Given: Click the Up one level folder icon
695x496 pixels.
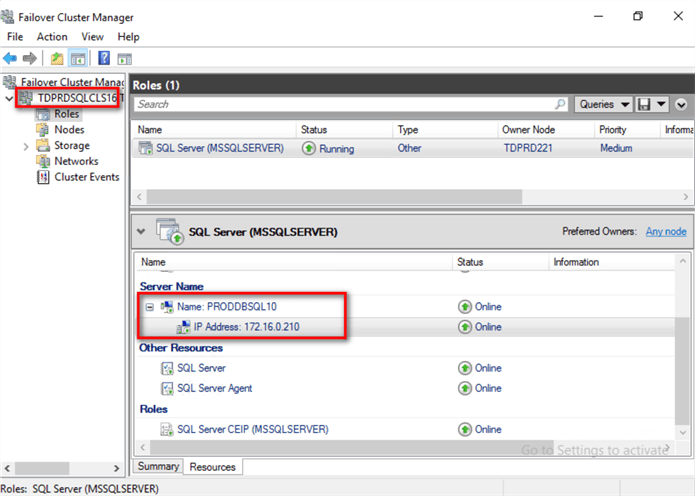Looking at the screenshot, I should [x=57, y=58].
